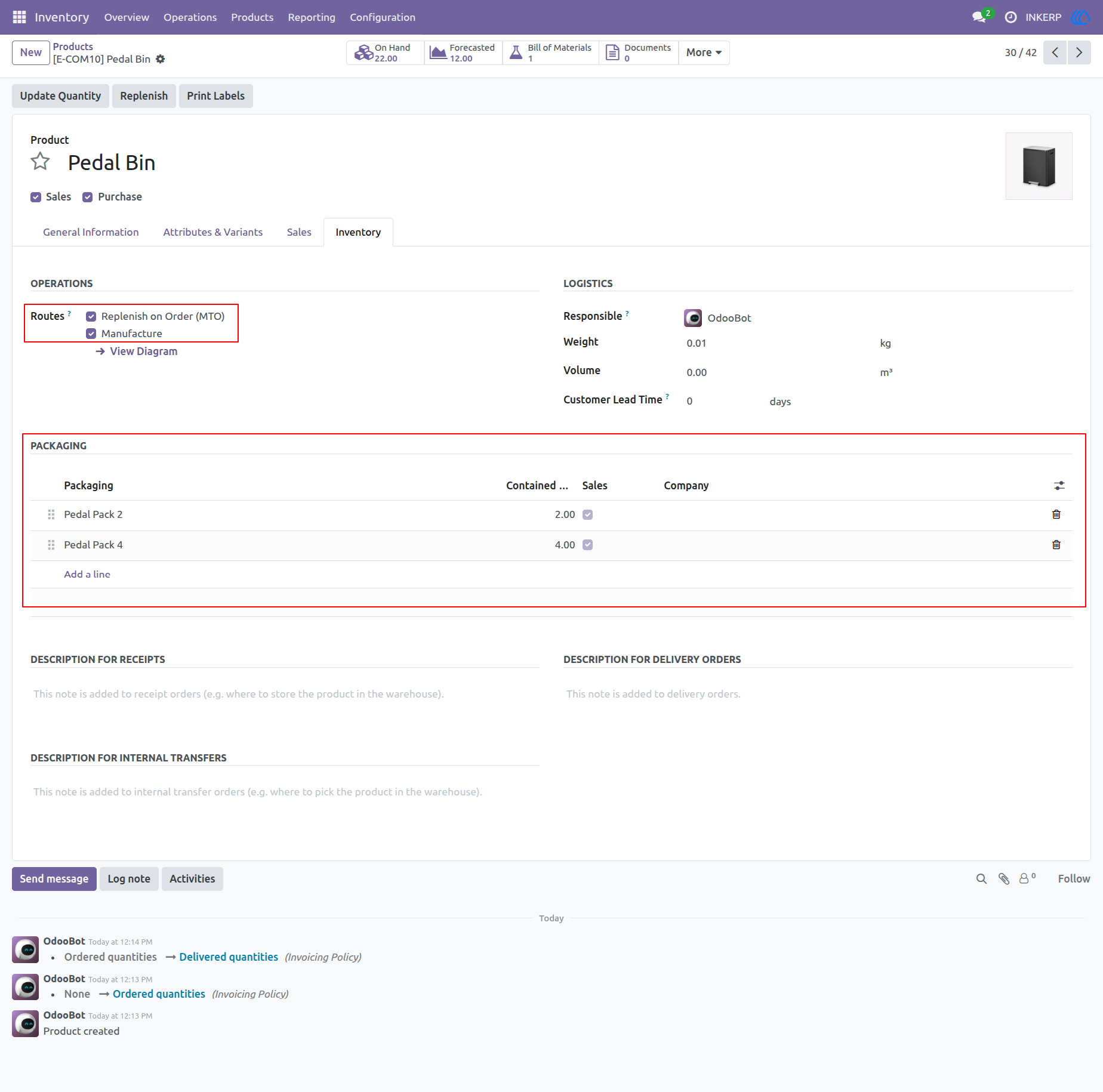Screen dimensions: 1103x1092
Task: Open the View Diagram link
Action: coord(137,351)
